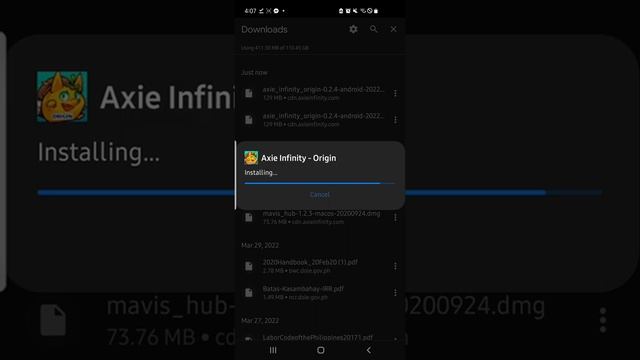
Task: Open options menu for mavis_hub dmg file
Action: point(395,218)
